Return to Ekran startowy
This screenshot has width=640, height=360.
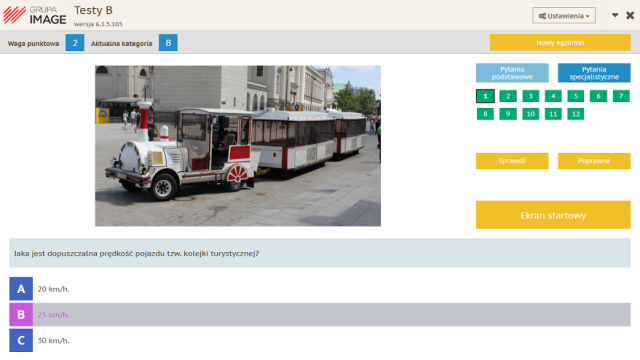pos(553,215)
